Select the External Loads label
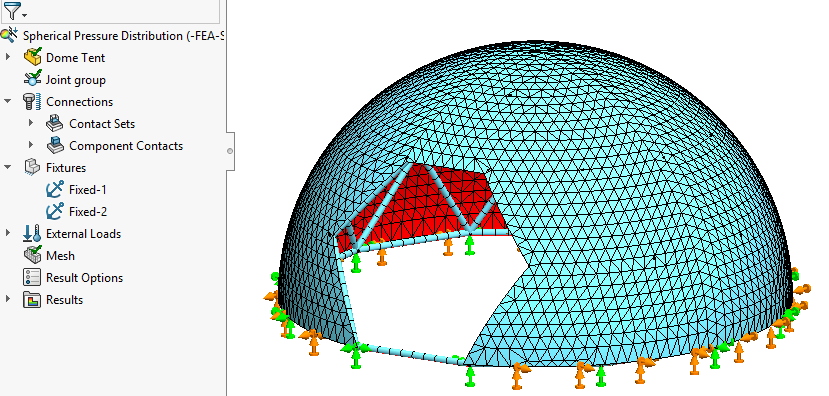 pyautogui.click(x=84, y=234)
